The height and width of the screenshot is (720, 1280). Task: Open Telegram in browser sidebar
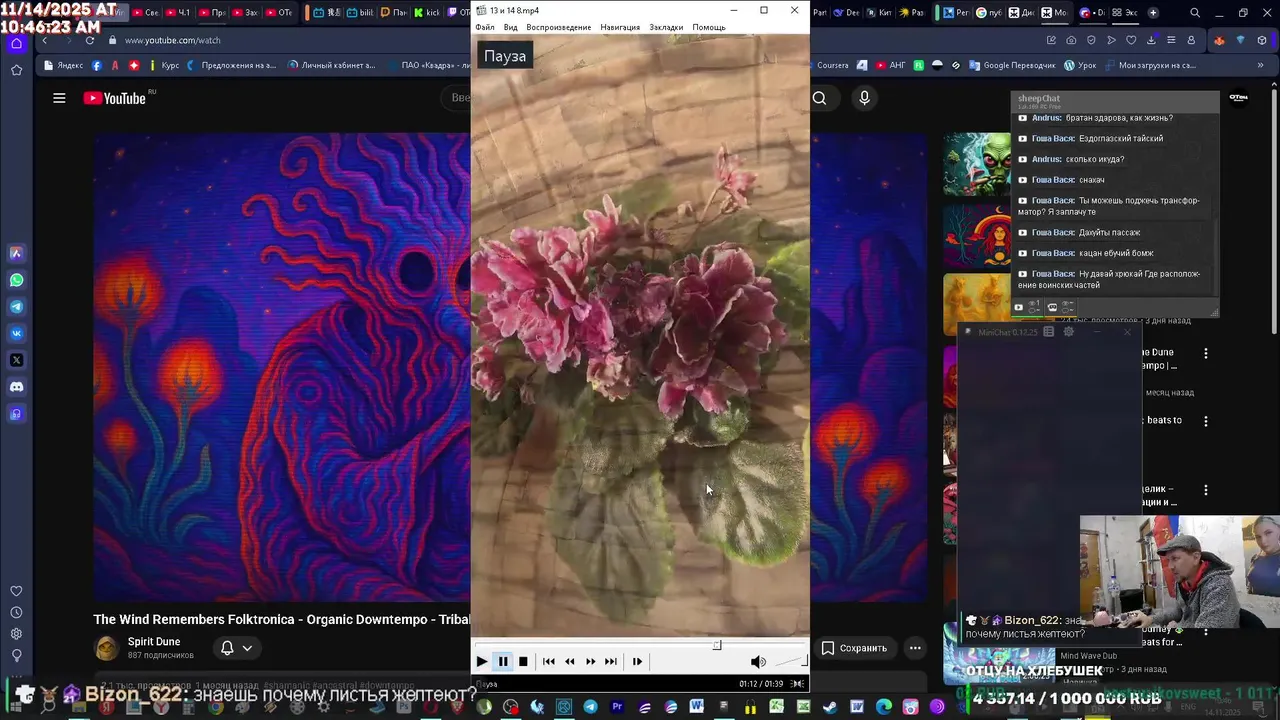16,307
